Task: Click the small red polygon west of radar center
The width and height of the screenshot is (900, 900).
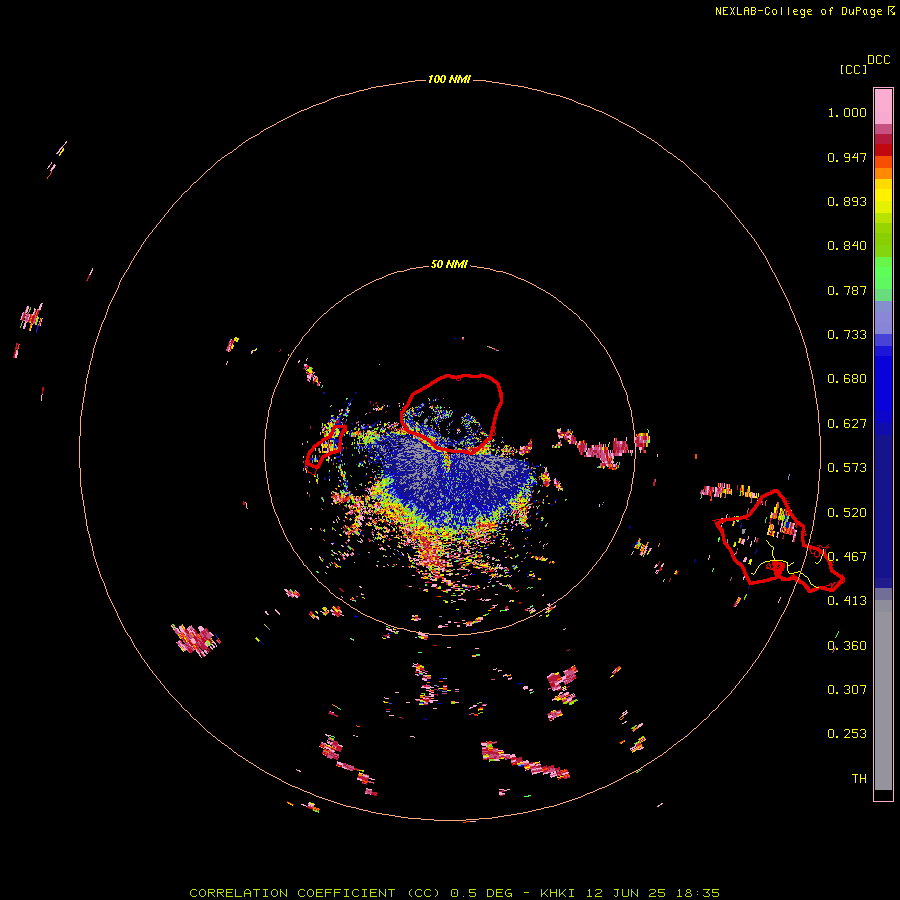Action: coord(325,447)
